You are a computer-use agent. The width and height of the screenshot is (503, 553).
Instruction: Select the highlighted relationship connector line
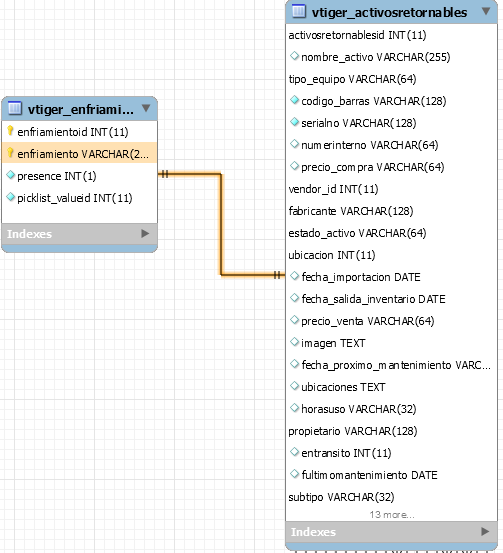[x=222, y=224]
